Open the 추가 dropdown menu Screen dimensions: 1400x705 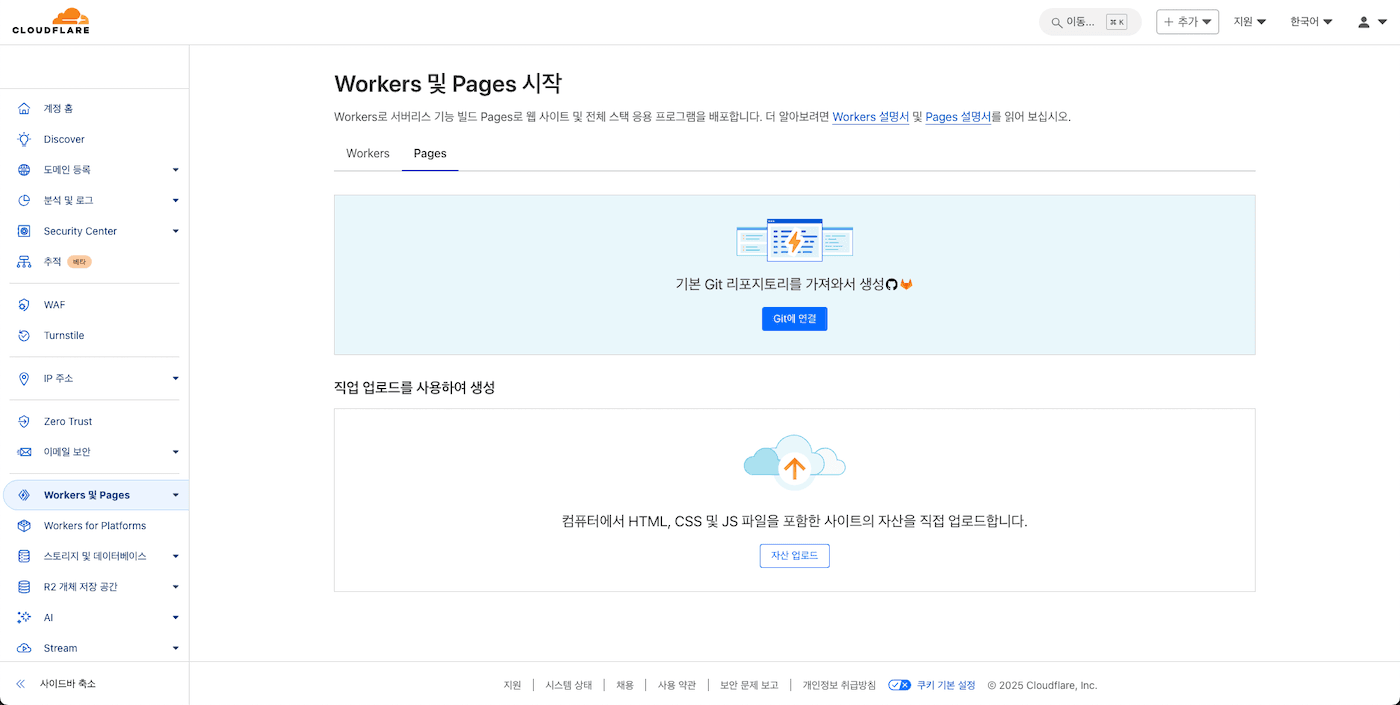1187,20
